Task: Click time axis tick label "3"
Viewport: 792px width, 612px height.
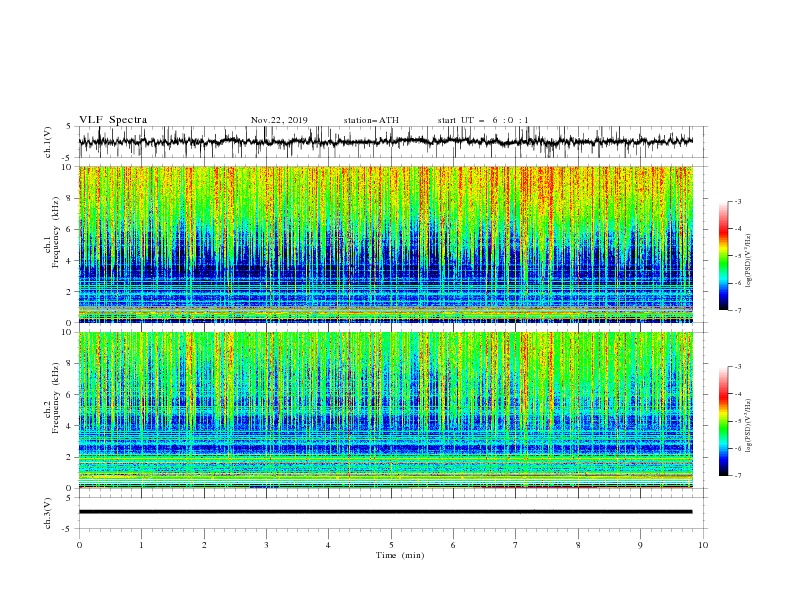Action: (266, 545)
